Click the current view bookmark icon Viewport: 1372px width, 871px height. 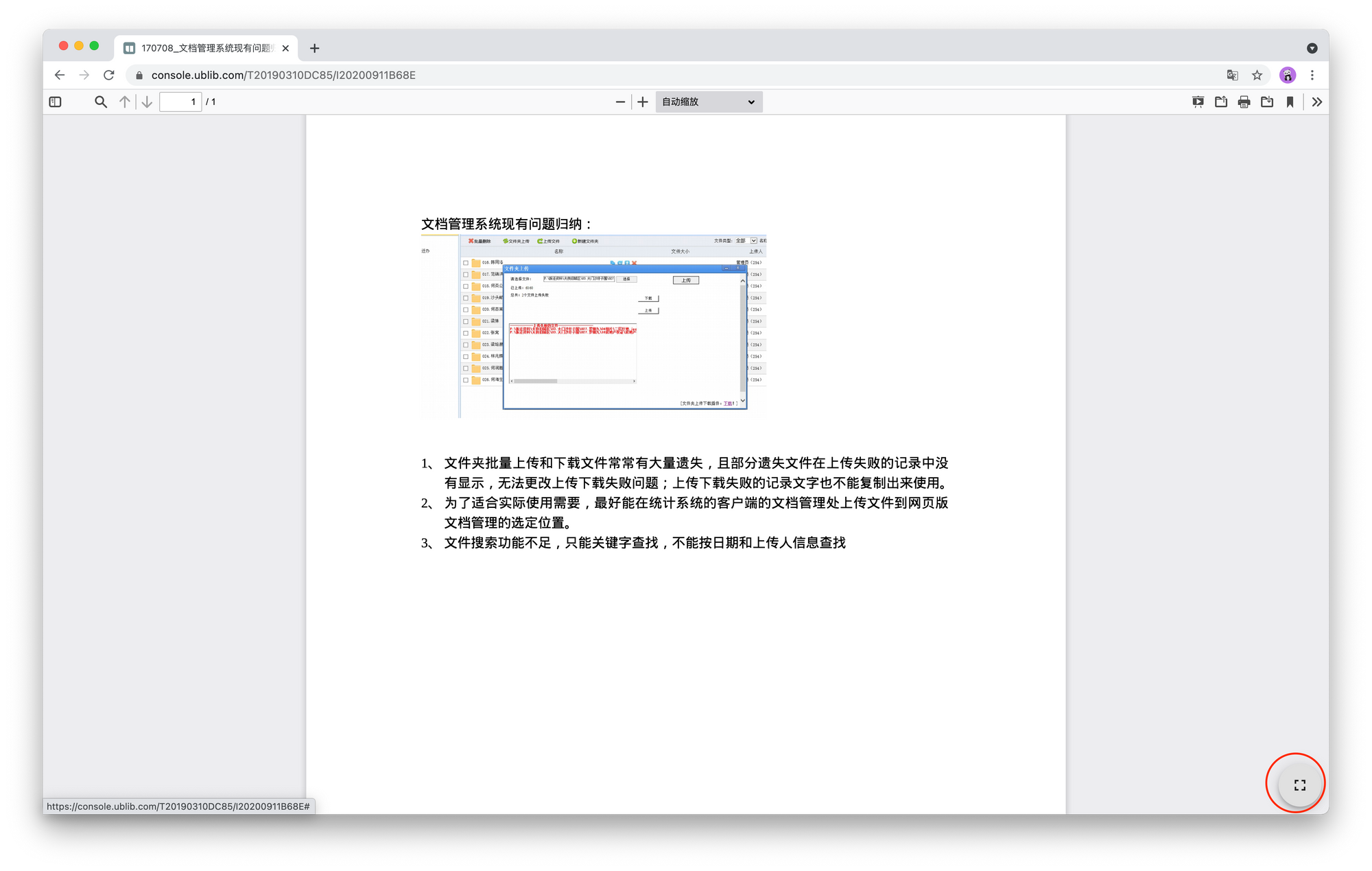pos(1290,102)
